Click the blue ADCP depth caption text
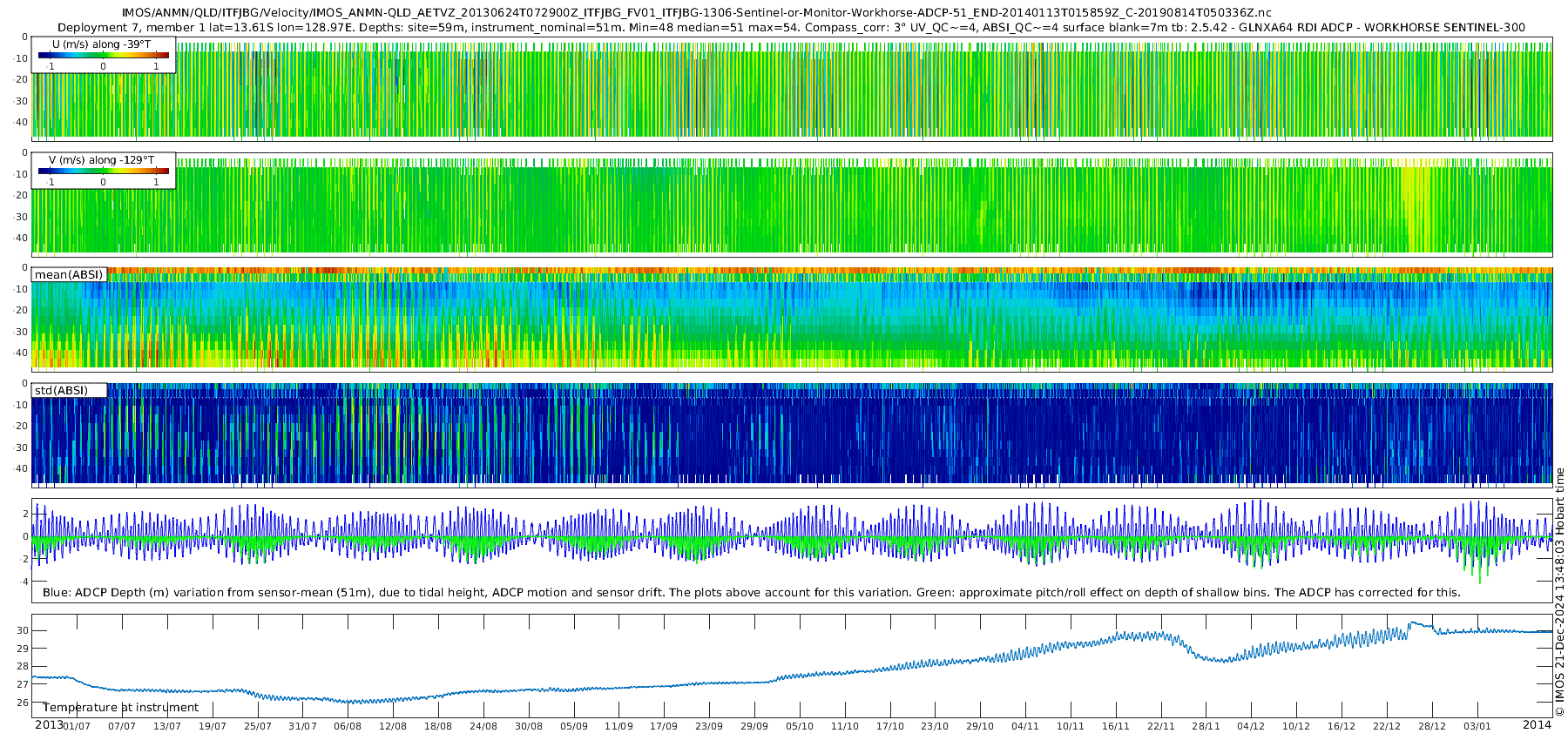 tap(751, 593)
